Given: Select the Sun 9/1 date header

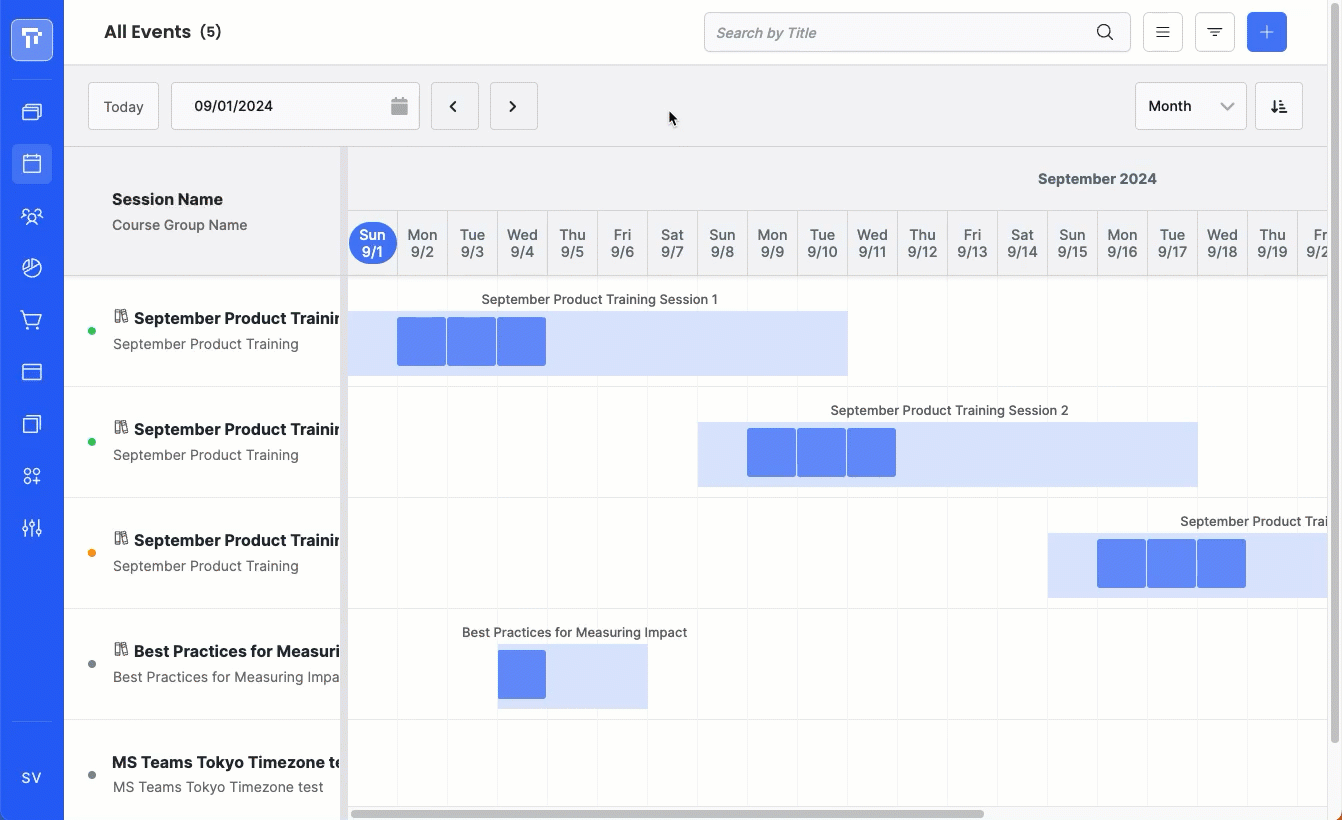Looking at the screenshot, I should [372, 243].
